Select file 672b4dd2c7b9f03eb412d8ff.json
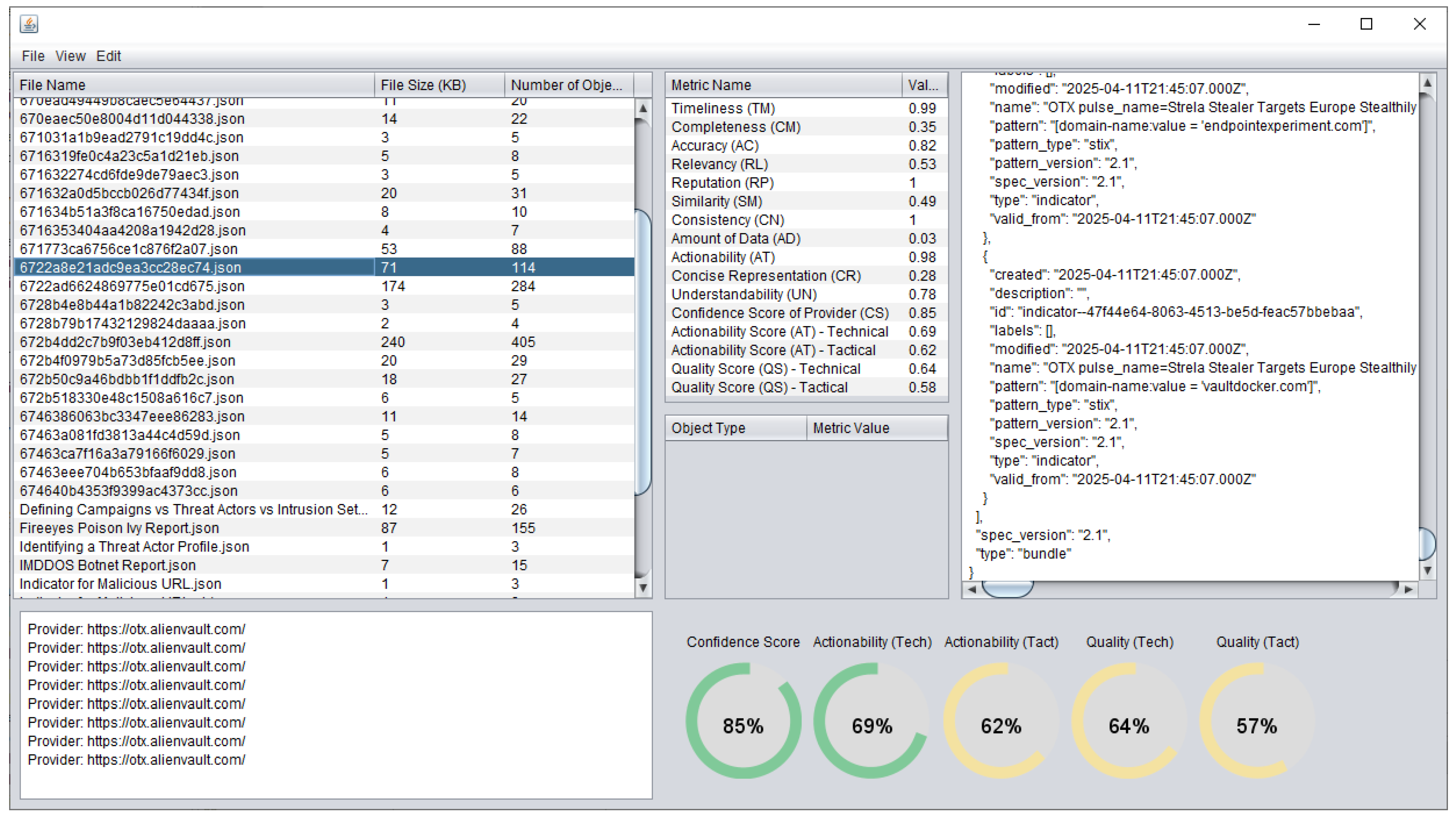 coord(125,342)
